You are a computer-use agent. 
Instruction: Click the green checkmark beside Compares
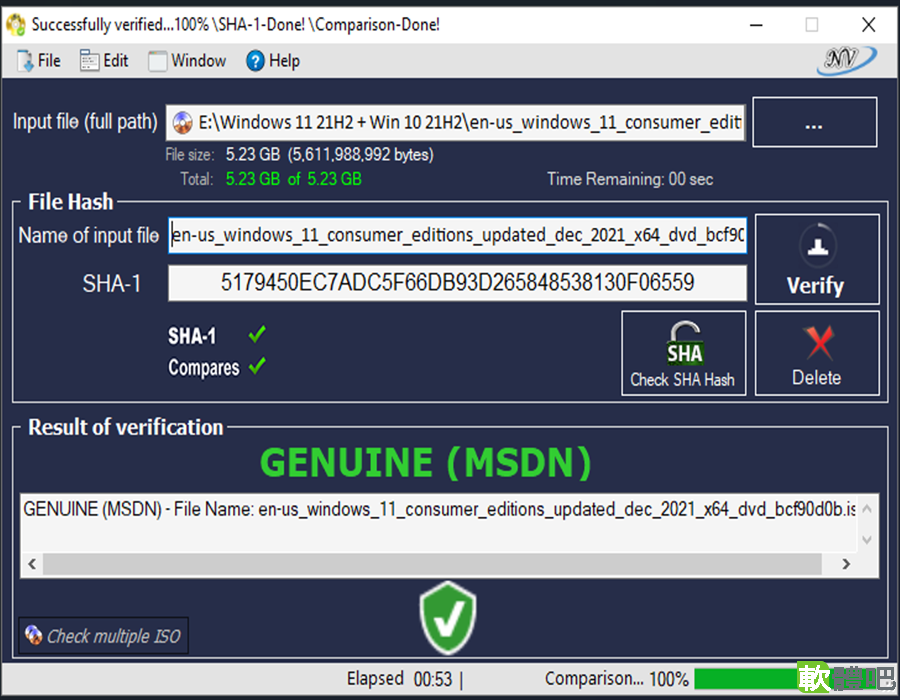pos(257,365)
